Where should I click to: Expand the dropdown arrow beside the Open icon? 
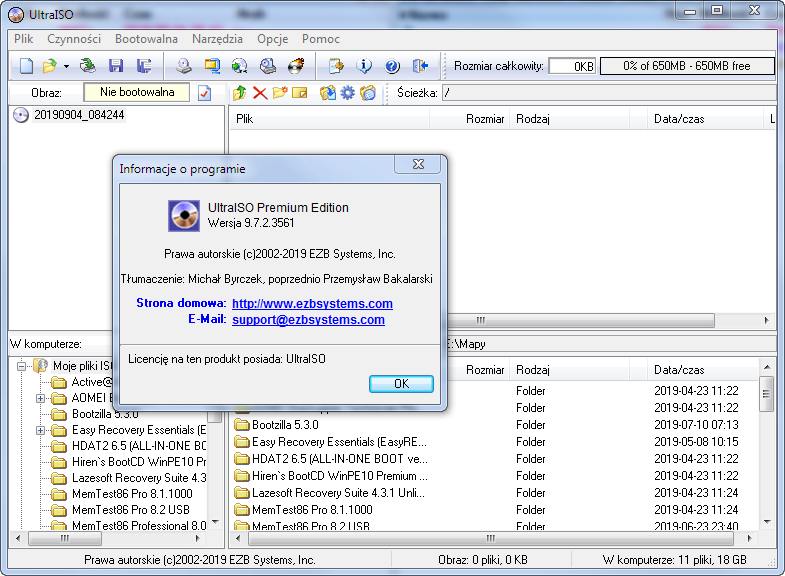tap(66, 66)
